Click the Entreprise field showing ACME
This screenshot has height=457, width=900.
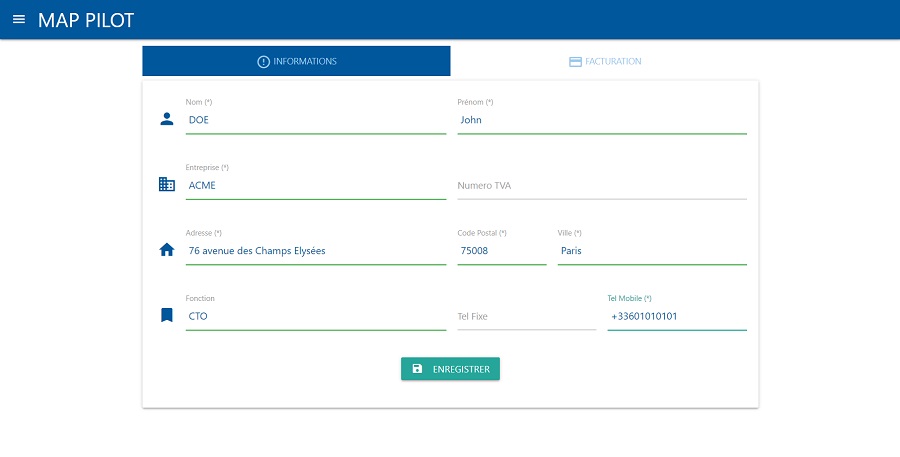click(315, 186)
